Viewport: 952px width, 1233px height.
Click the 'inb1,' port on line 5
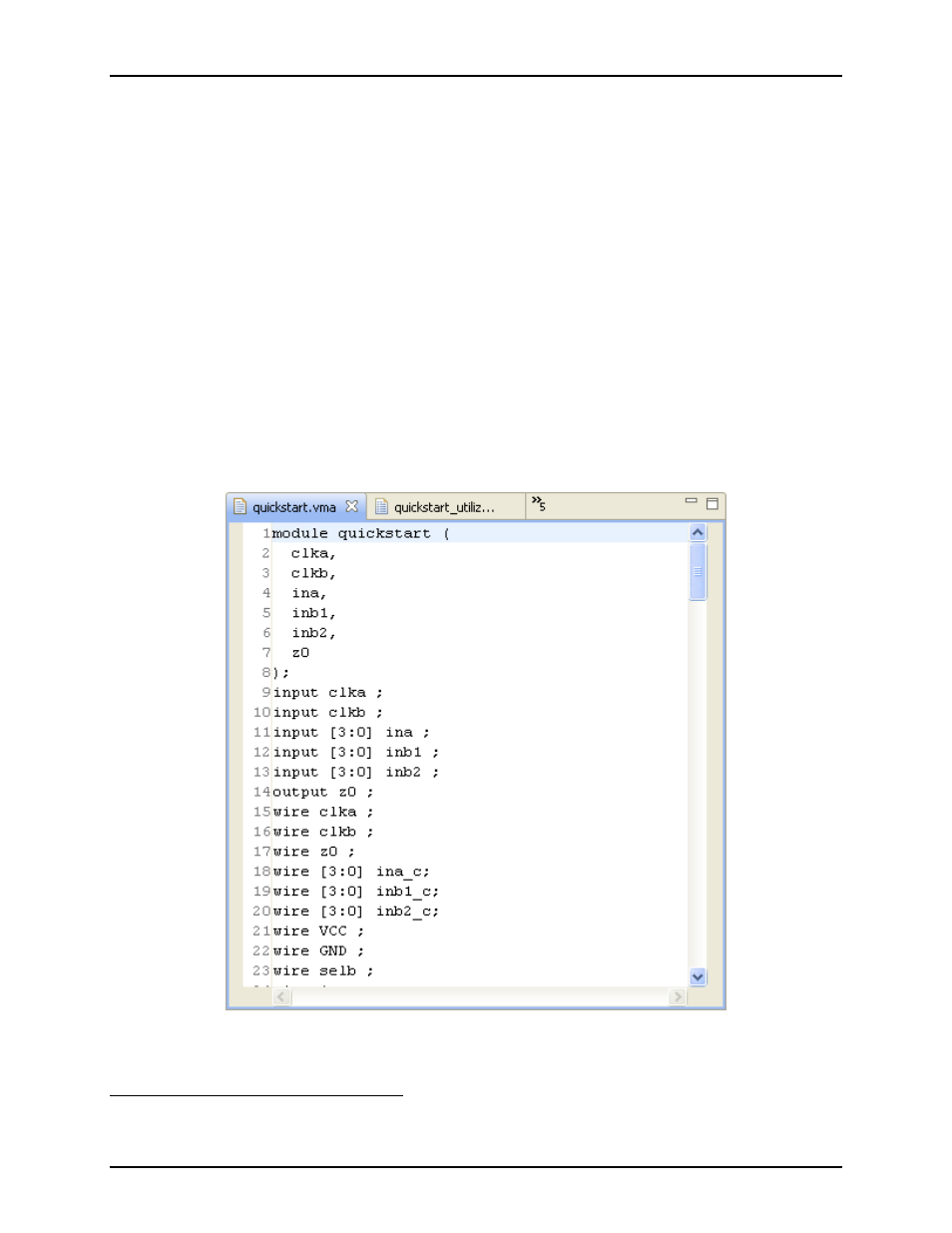313,613
